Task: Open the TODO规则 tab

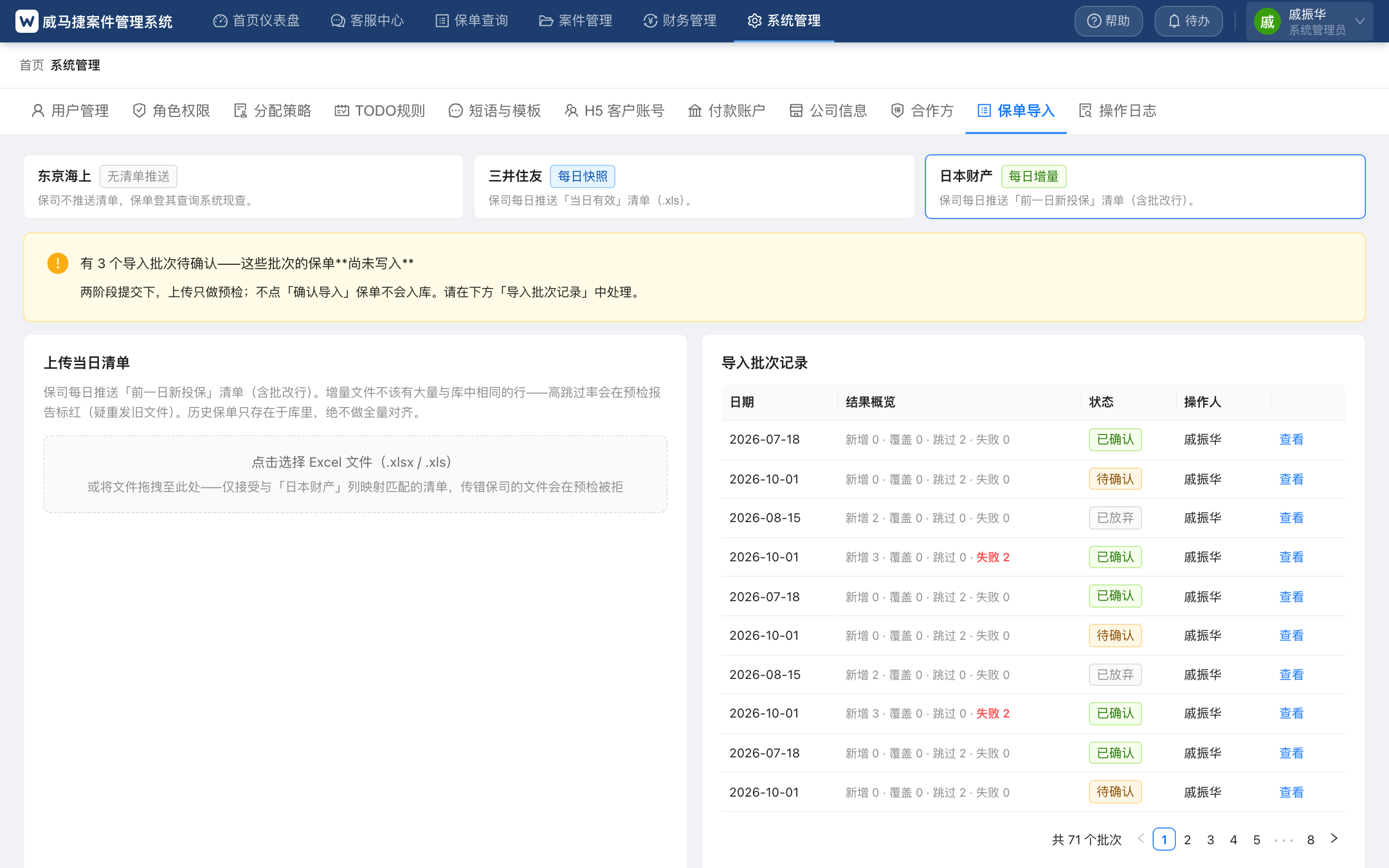Action: point(380,111)
